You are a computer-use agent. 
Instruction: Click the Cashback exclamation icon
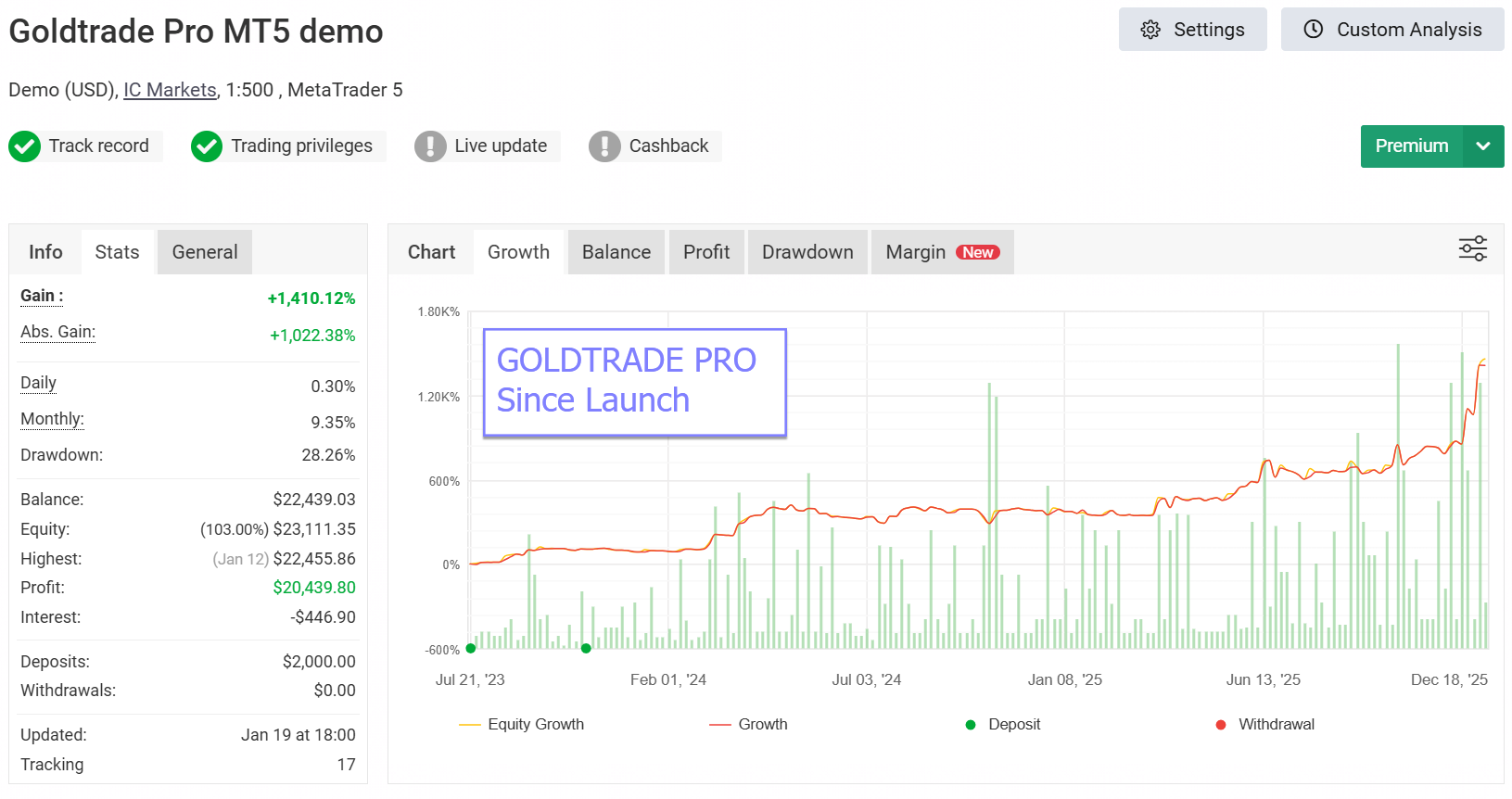click(x=604, y=146)
